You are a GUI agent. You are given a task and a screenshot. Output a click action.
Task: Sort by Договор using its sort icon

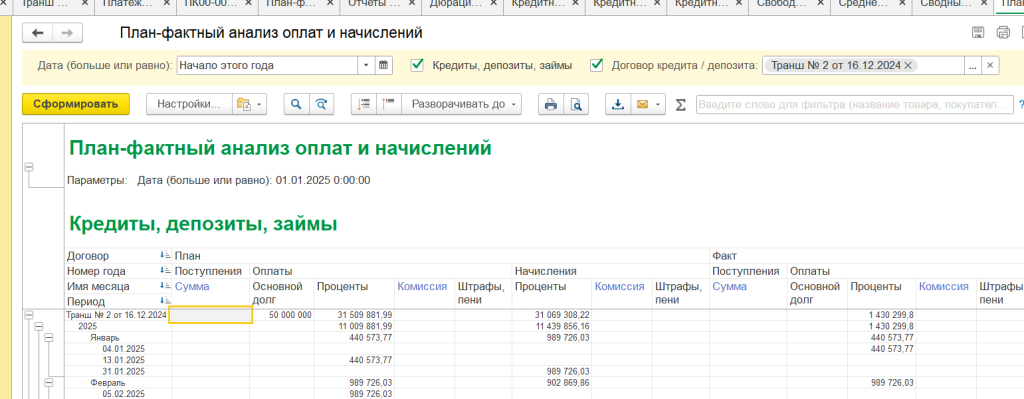coord(164,256)
